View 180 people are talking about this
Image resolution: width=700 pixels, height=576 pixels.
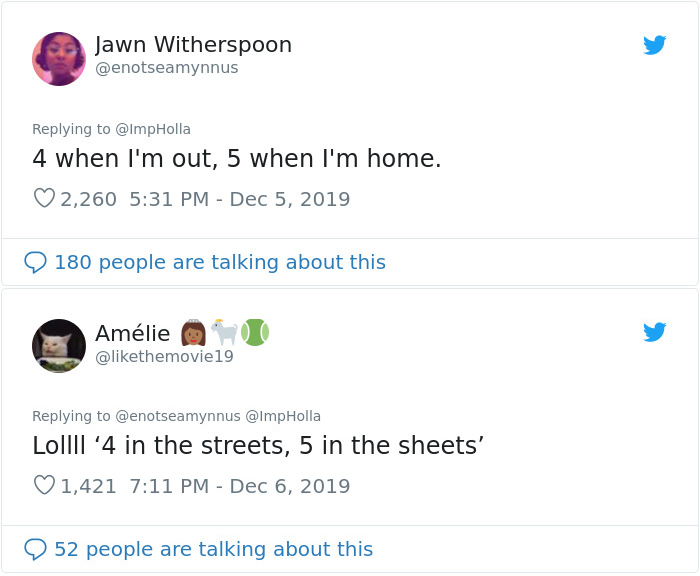pyautogui.click(x=220, y=262)
